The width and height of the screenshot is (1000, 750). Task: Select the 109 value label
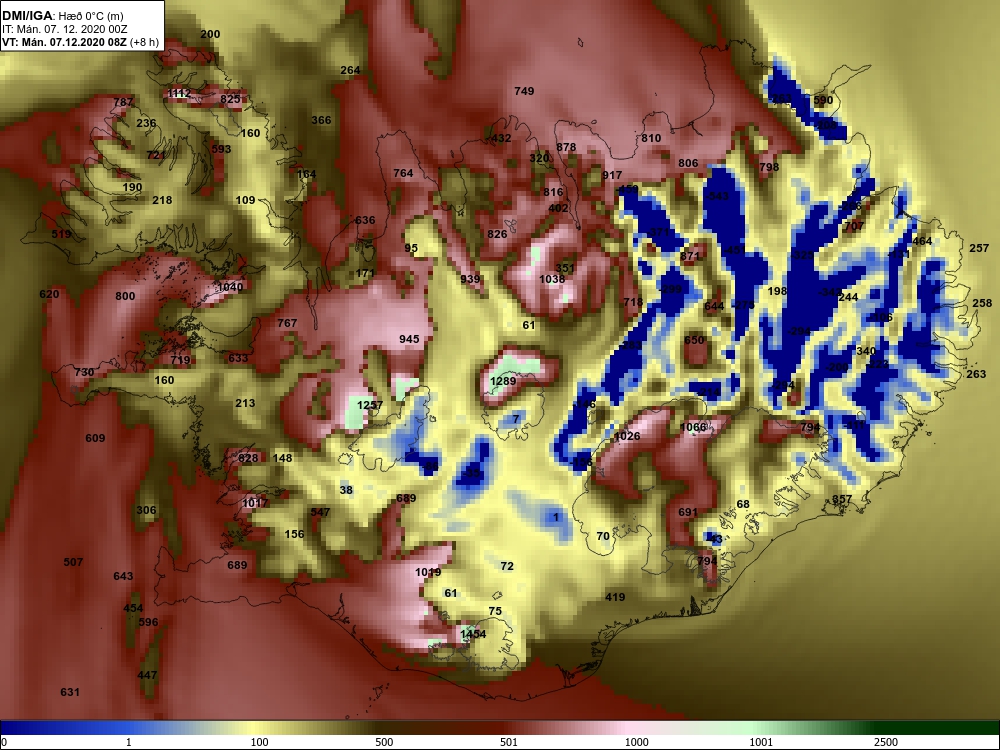tap(246, 200)
